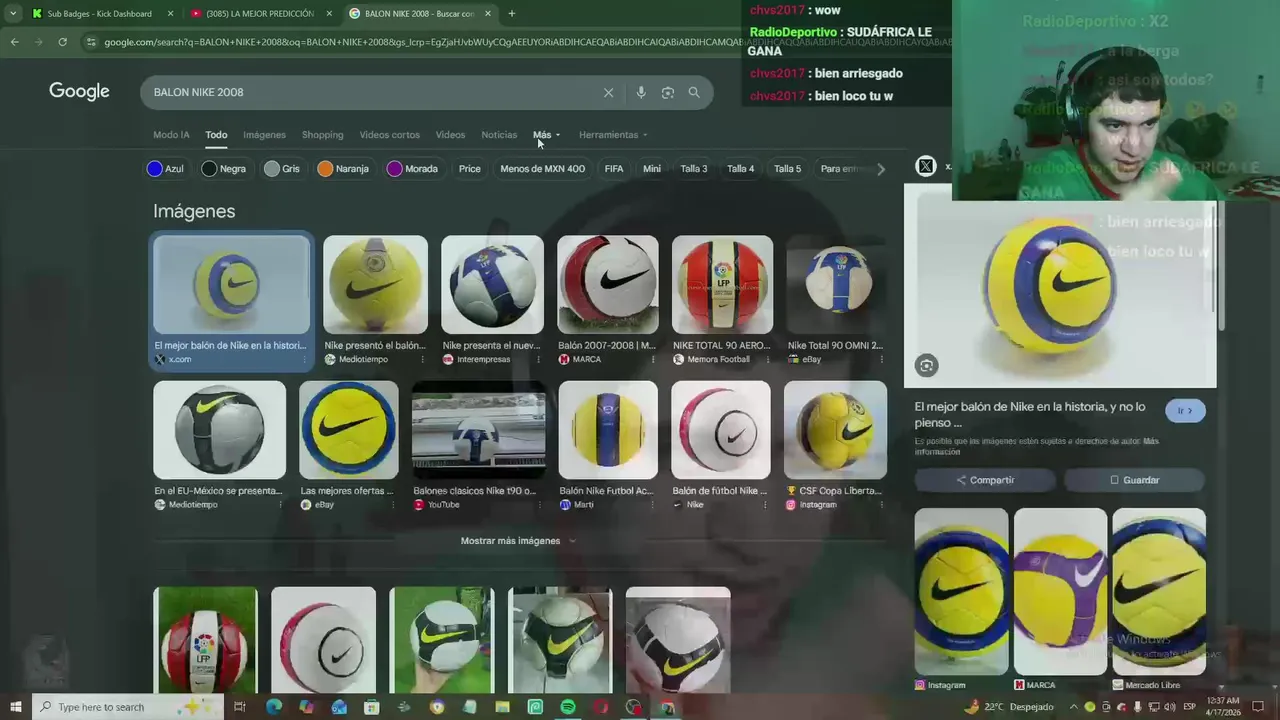Switch to the LA MEJOR PREDICCIÓN tab
The image size is (1280, 720).
(x=260, y=13)
